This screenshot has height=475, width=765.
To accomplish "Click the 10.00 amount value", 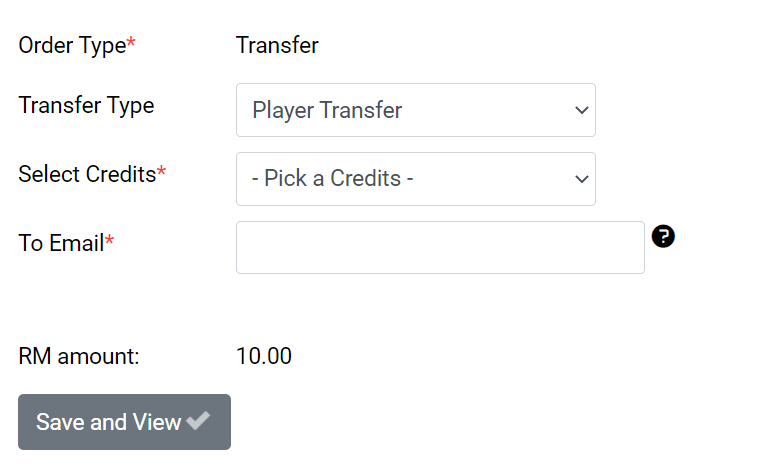I will (x=264, y=356).
